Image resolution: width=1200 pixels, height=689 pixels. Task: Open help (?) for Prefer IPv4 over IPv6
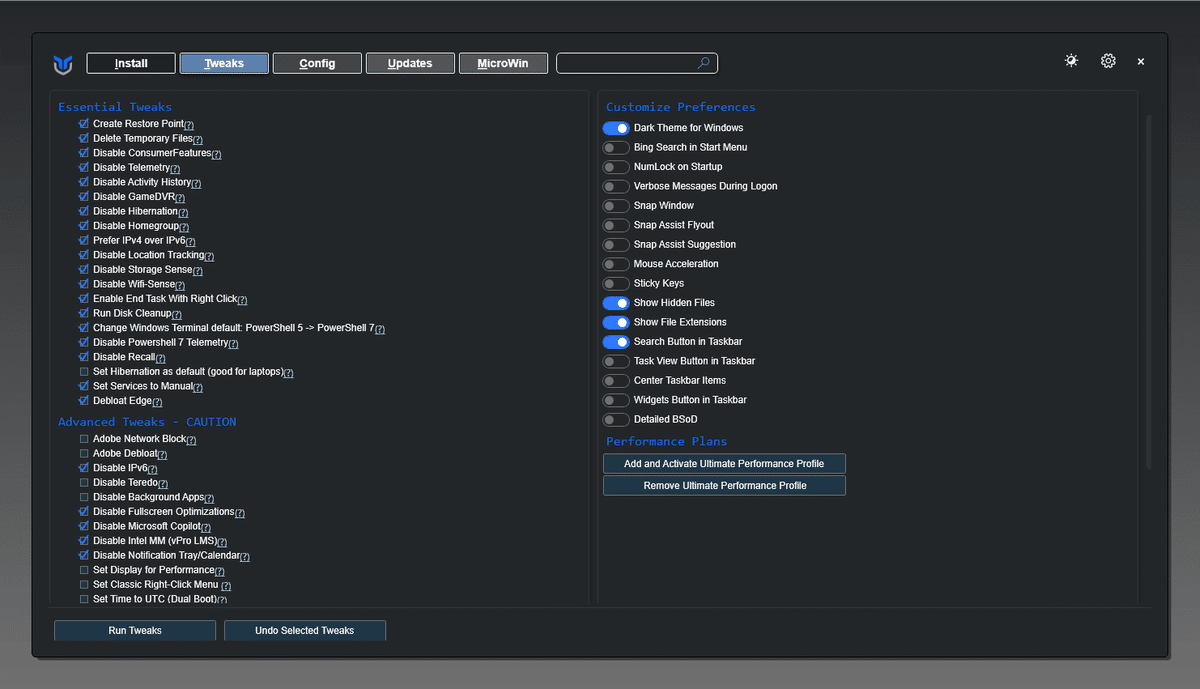[190, 242]
